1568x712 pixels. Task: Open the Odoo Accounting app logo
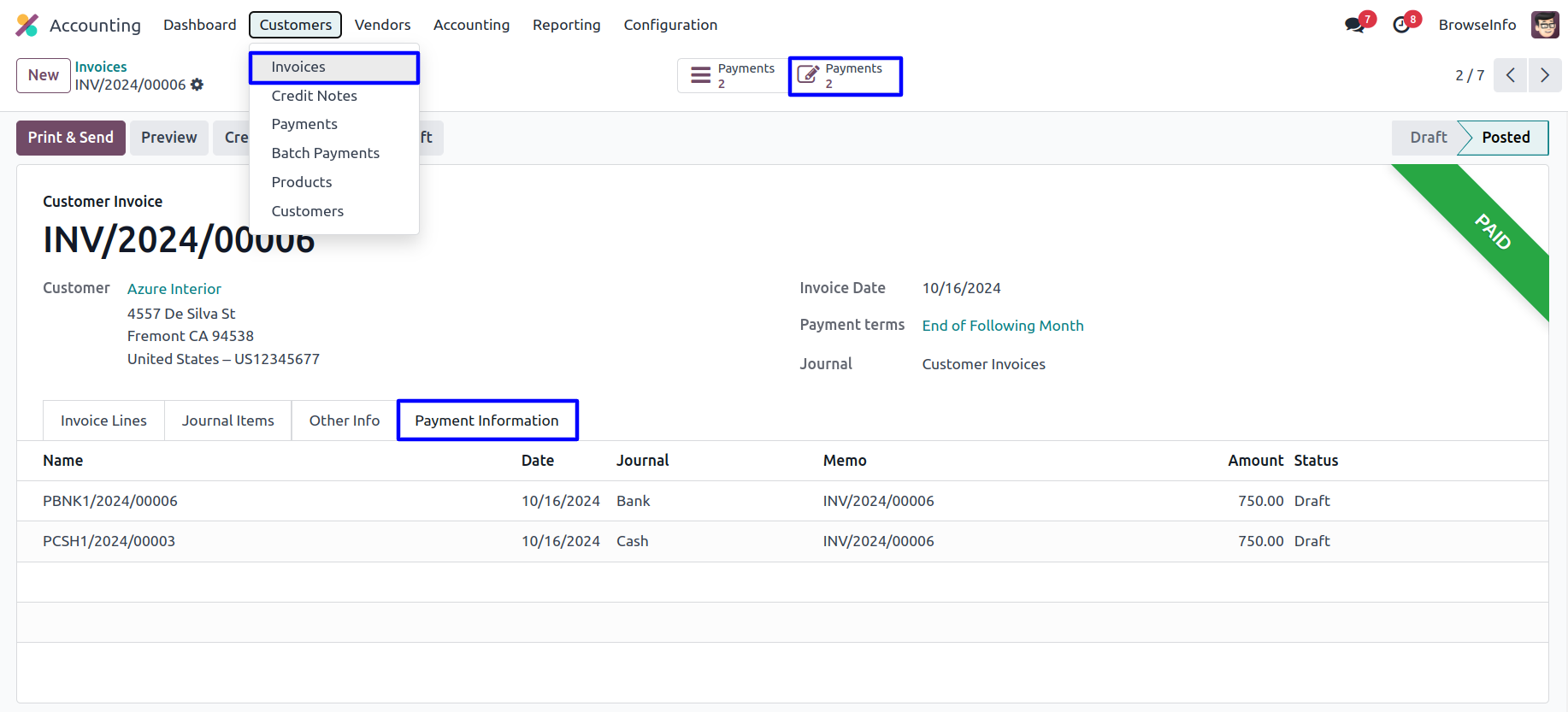click(27, 25)
